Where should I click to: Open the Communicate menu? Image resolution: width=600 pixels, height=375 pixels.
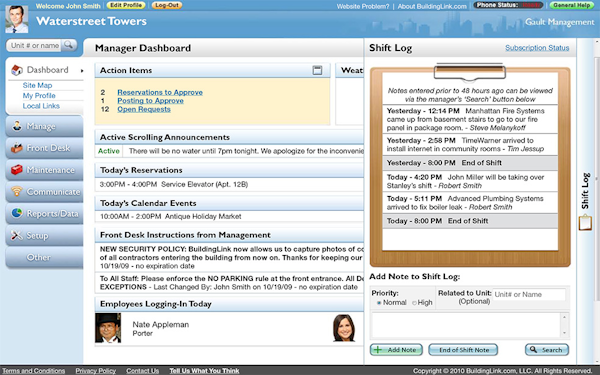tap(44, 192)
